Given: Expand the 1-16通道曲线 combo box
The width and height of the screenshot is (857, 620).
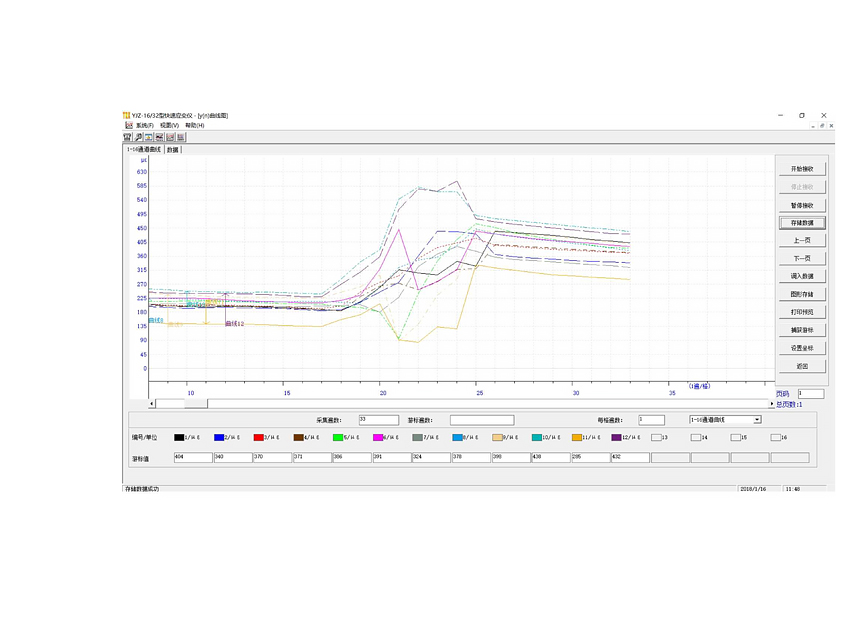Looking at the screenshot, I should click(757, 420).
